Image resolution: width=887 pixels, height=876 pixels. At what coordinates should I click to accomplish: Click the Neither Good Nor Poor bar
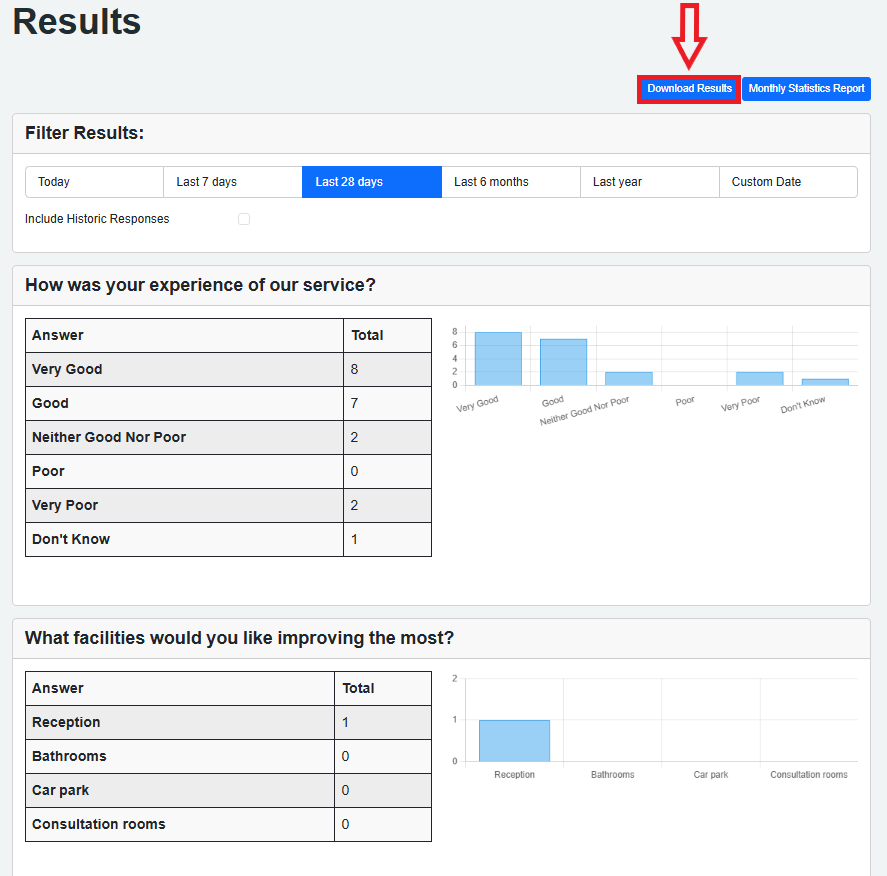628,379
